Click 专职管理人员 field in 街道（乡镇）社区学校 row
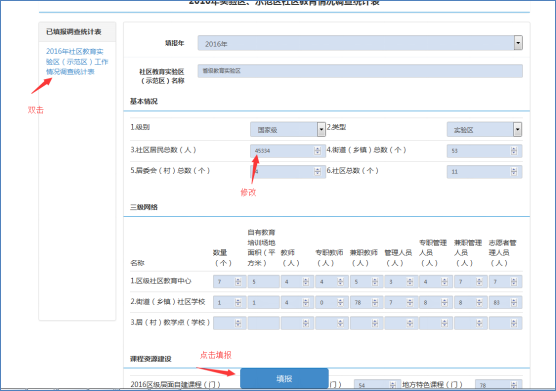The width and height of the screenshot is (556, 391). (436, 302)
